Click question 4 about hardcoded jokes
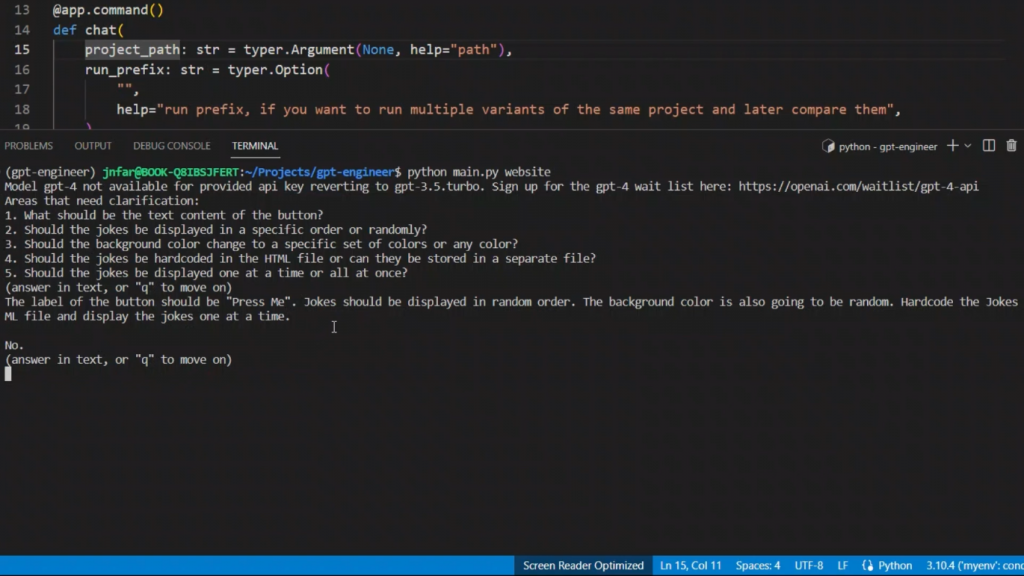Viewport: 1024px width, 576px height. (300, 258)
